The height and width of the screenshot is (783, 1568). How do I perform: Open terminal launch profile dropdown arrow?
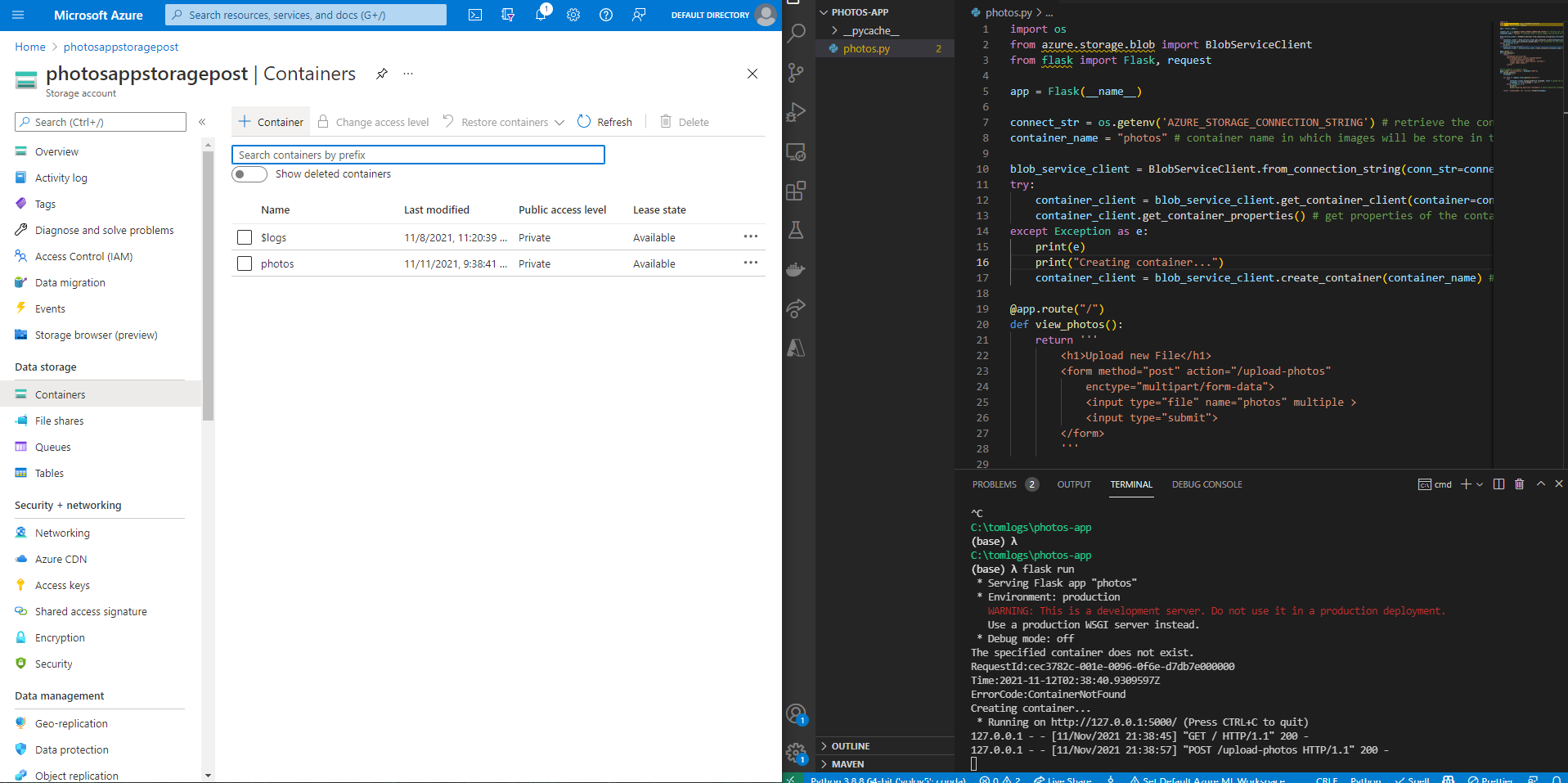(x=1480, y=484)
